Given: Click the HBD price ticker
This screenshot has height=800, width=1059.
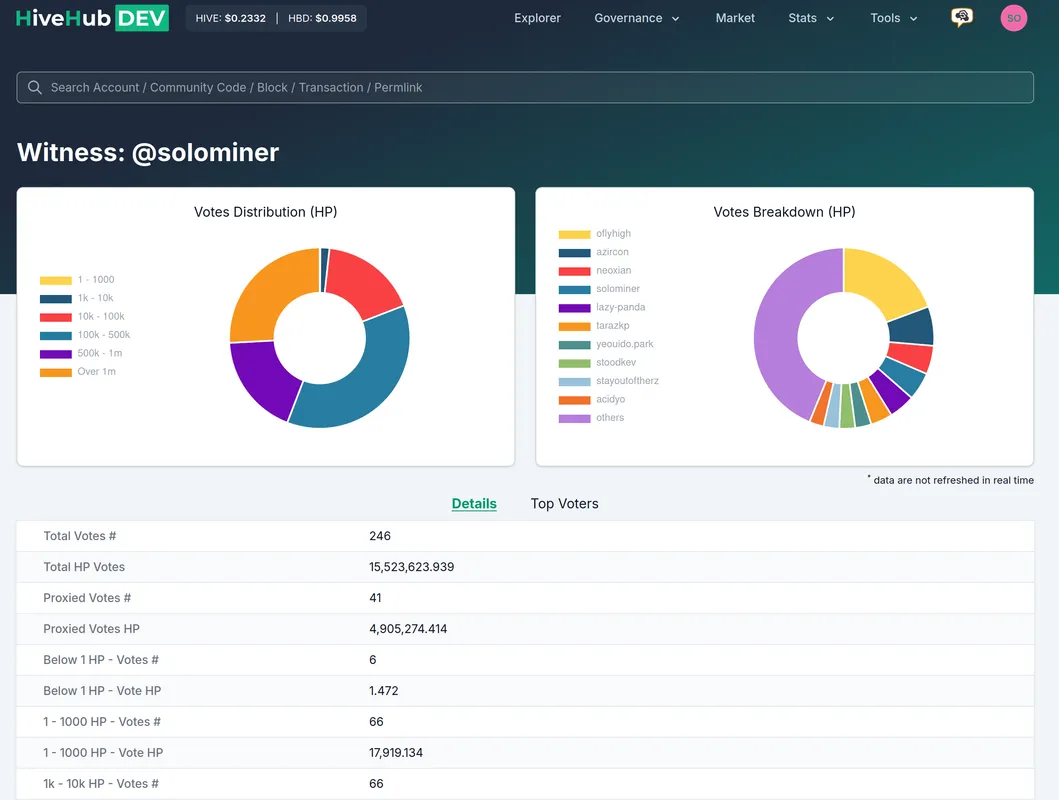Looking at the screenshot, I should coord(322,18).
